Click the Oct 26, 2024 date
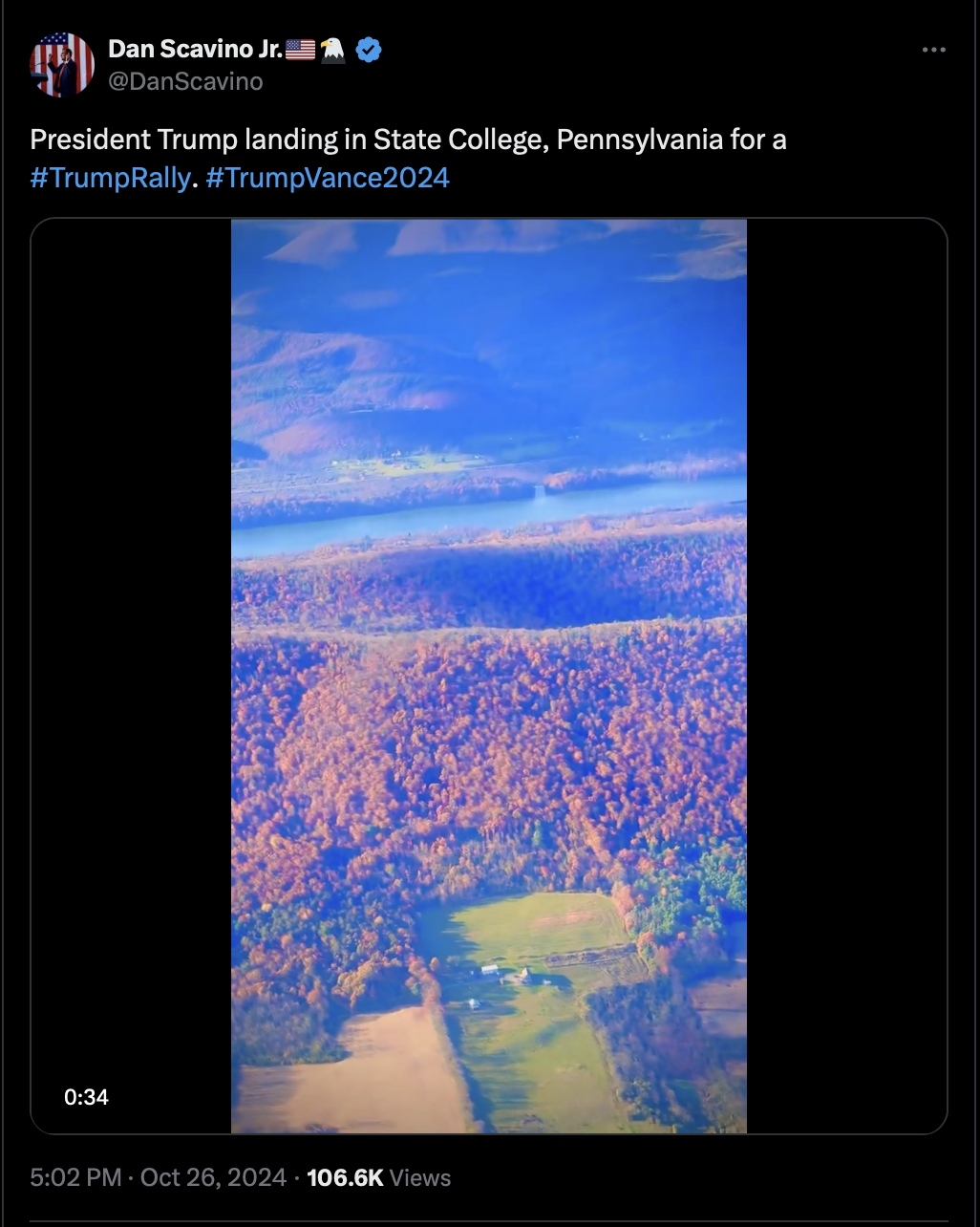980x1227 pixels. 213,1177
